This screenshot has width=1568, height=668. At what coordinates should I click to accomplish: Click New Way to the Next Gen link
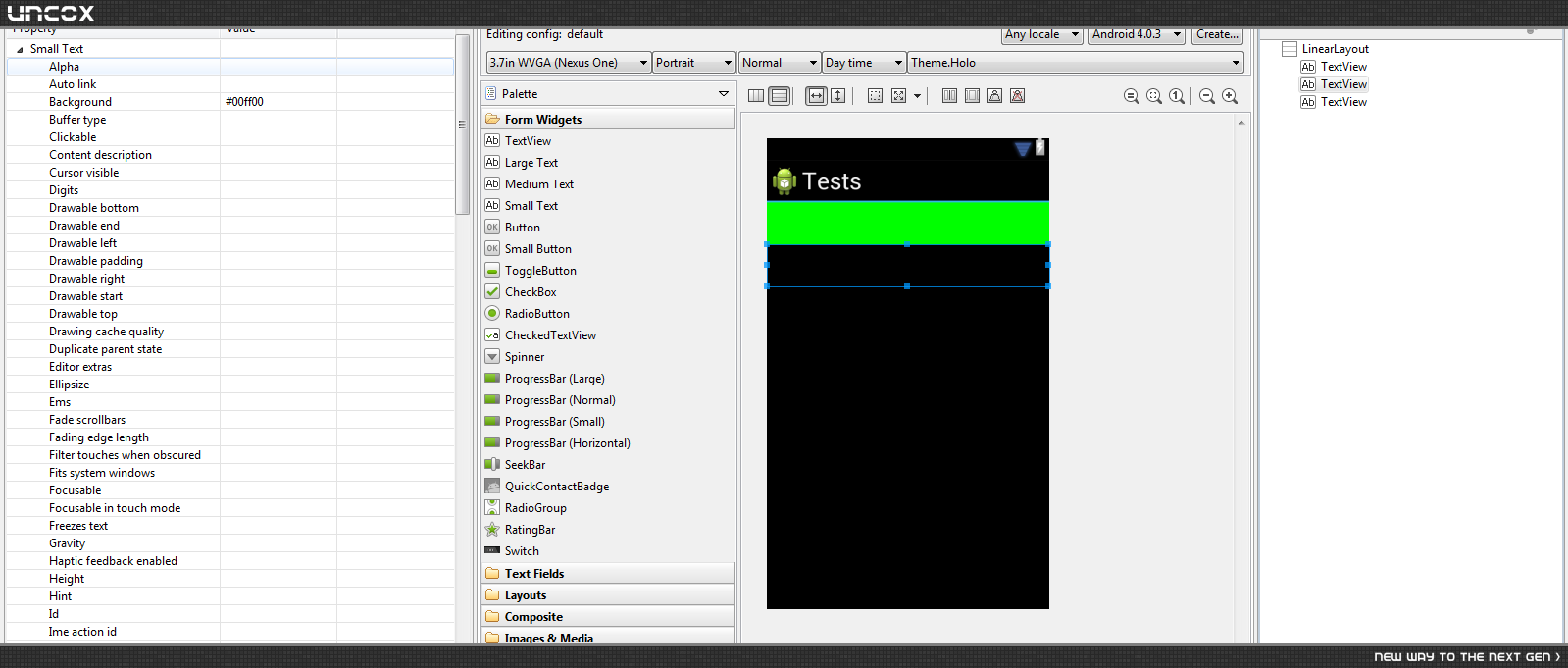(x=1467, y=657)
